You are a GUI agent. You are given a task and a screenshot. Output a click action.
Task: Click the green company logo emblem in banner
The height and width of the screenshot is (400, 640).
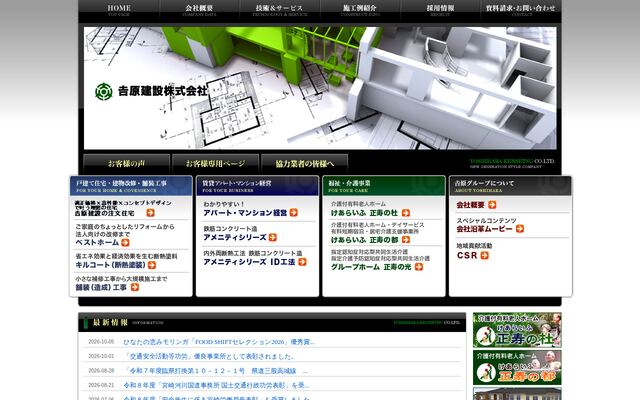pos(104,91)
